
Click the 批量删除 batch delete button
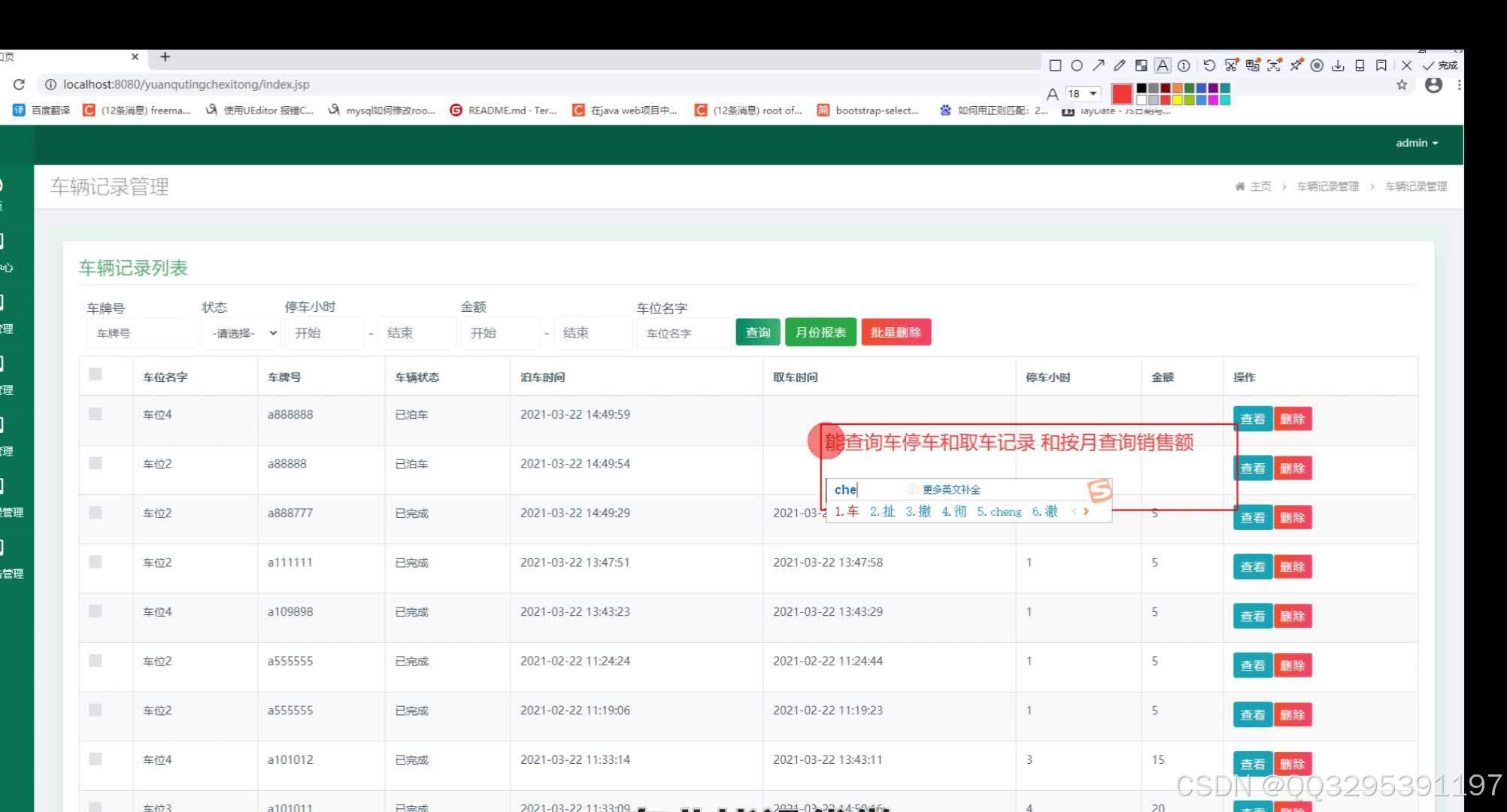point(896,332)
